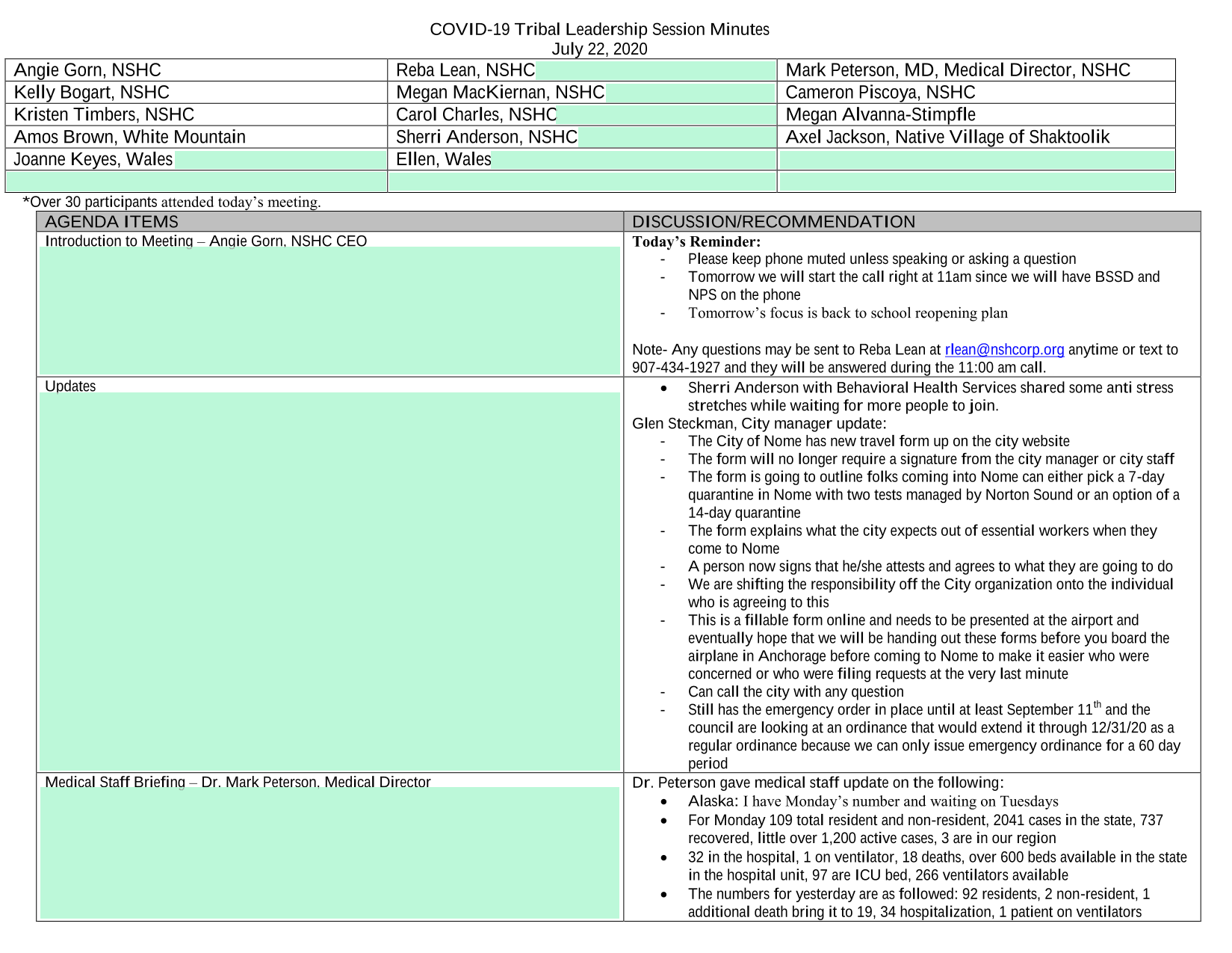1232x953 pixels.
Task: Click the field after 'Joanne Keyes, Wales'
Action: [x=280, y=160]
